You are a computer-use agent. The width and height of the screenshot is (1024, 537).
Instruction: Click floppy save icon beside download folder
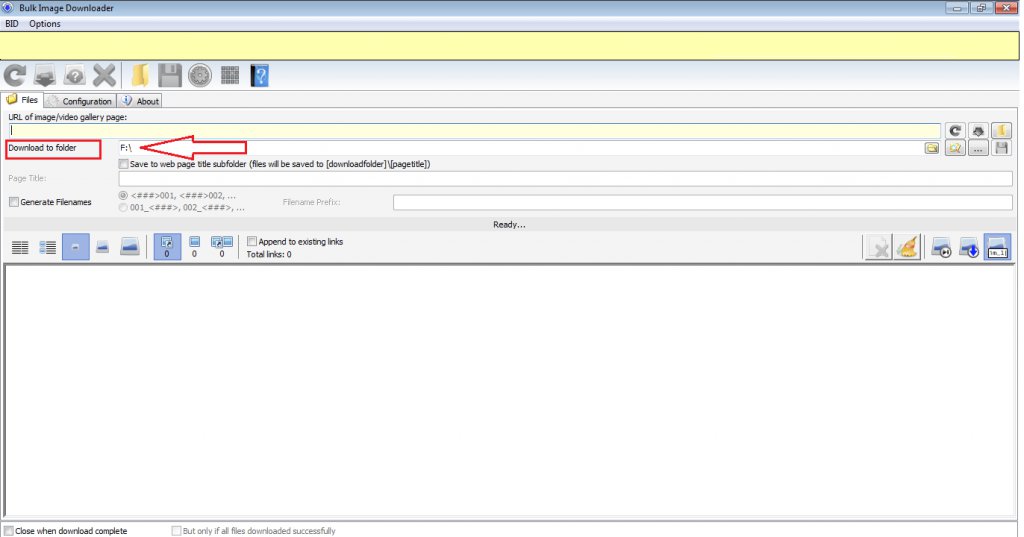tap(1001, 148)
